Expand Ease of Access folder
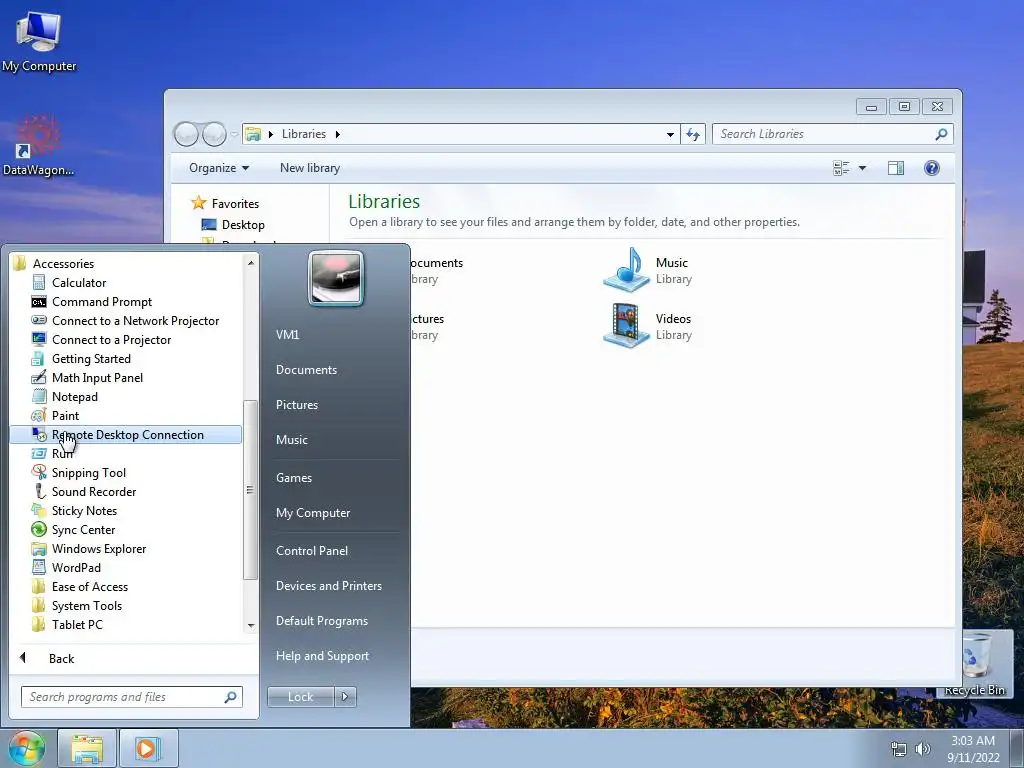 coord(89,586)
